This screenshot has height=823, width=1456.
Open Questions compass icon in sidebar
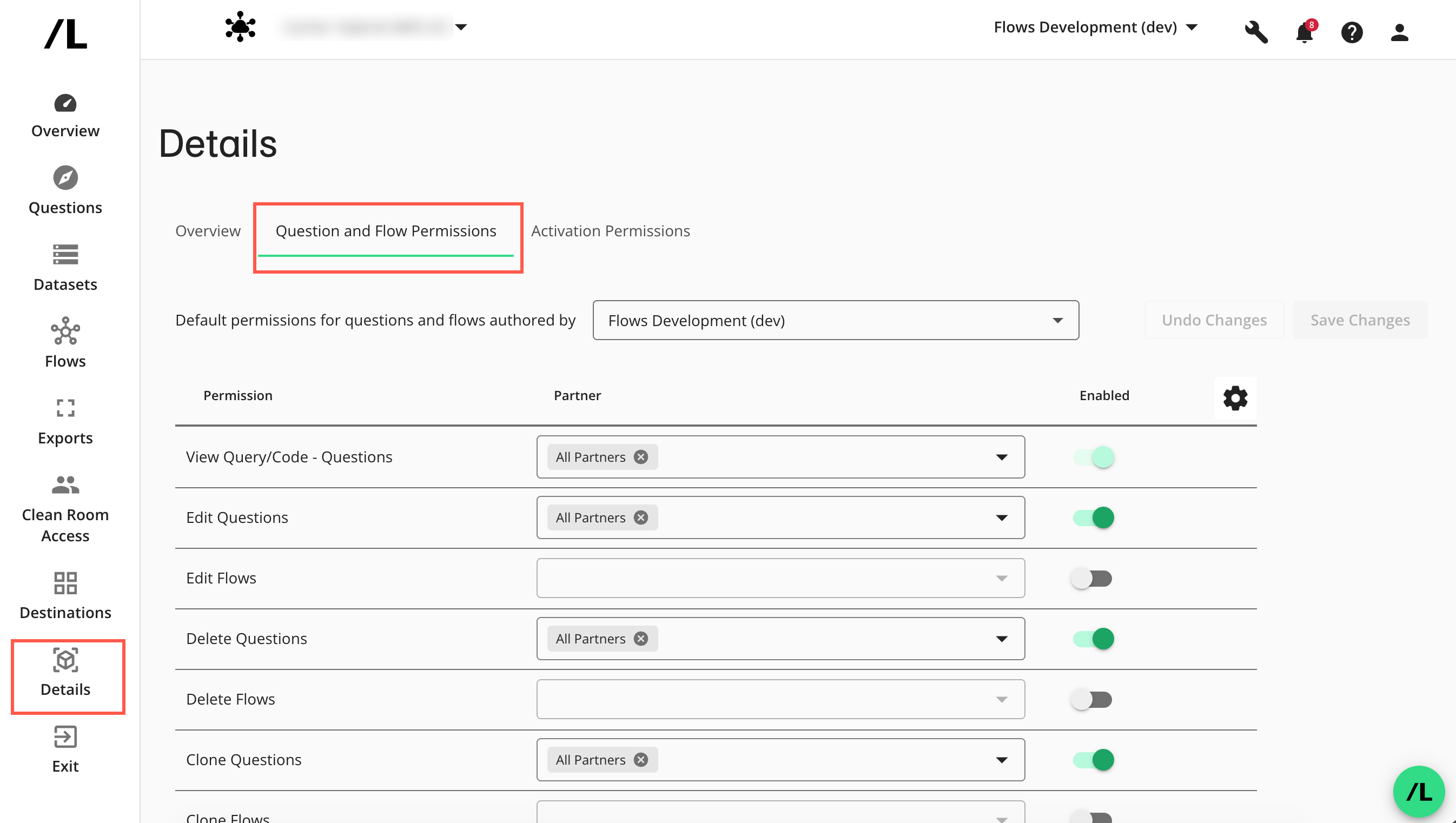pos(65,178)
